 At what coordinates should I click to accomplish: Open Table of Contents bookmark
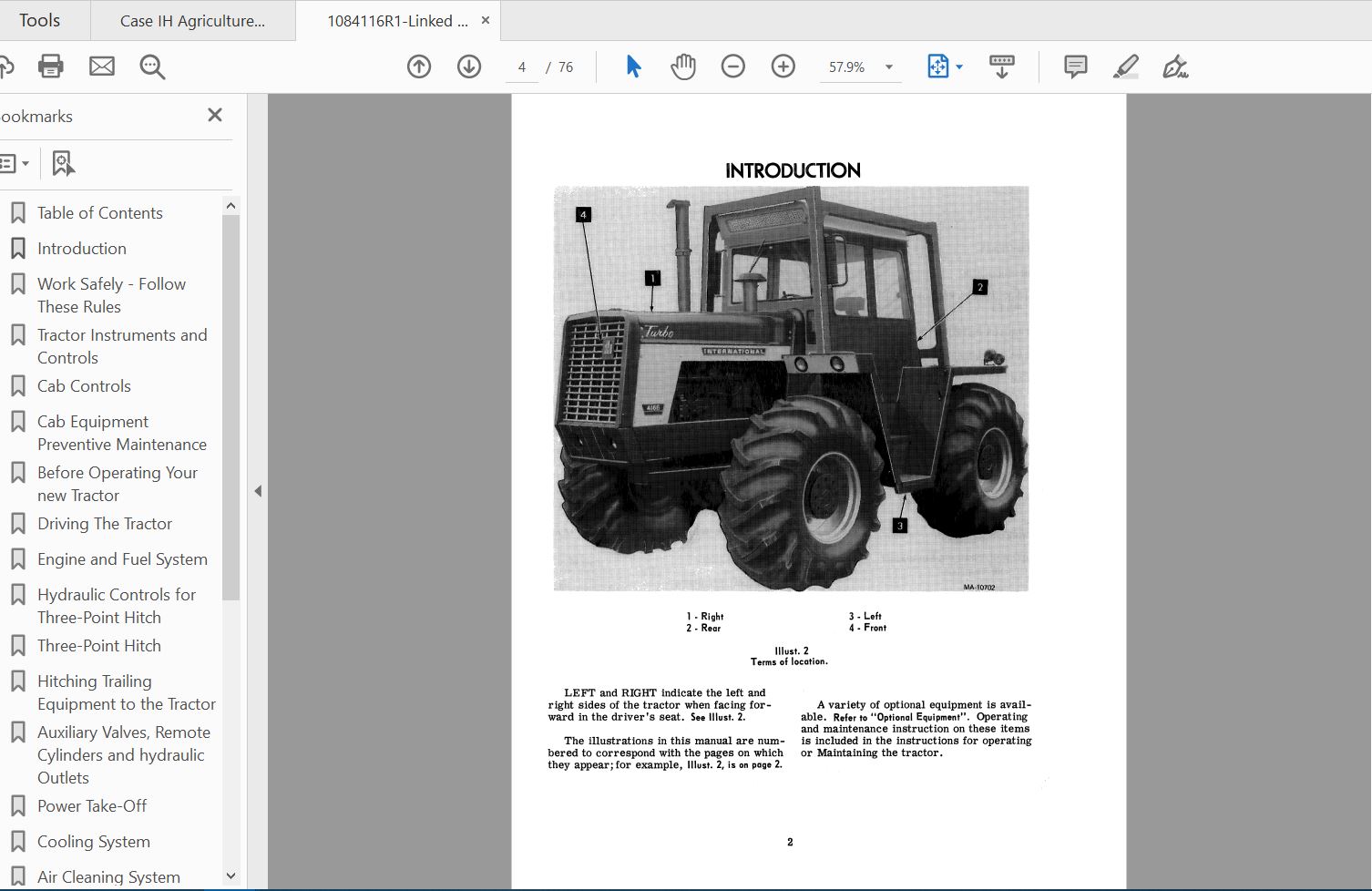(x=100, y=213)
